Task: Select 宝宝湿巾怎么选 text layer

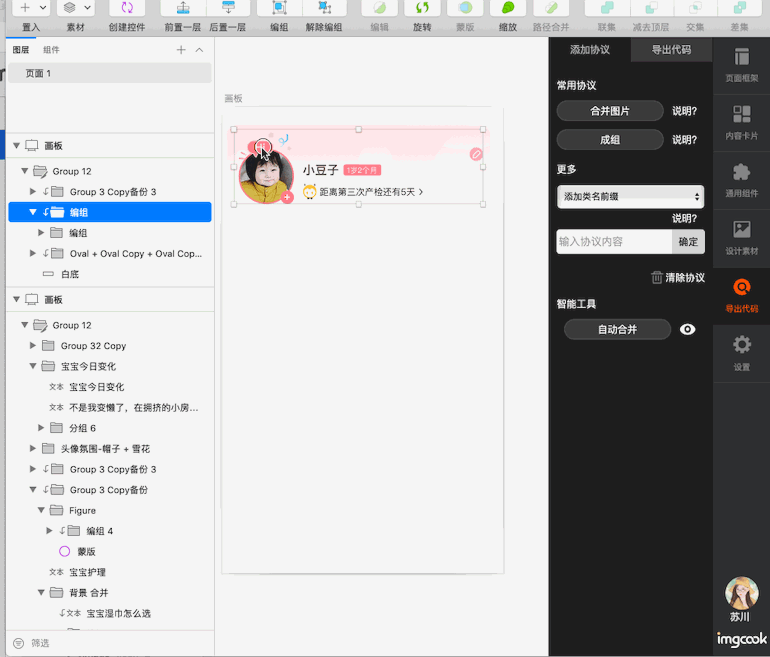Action: 110,613
